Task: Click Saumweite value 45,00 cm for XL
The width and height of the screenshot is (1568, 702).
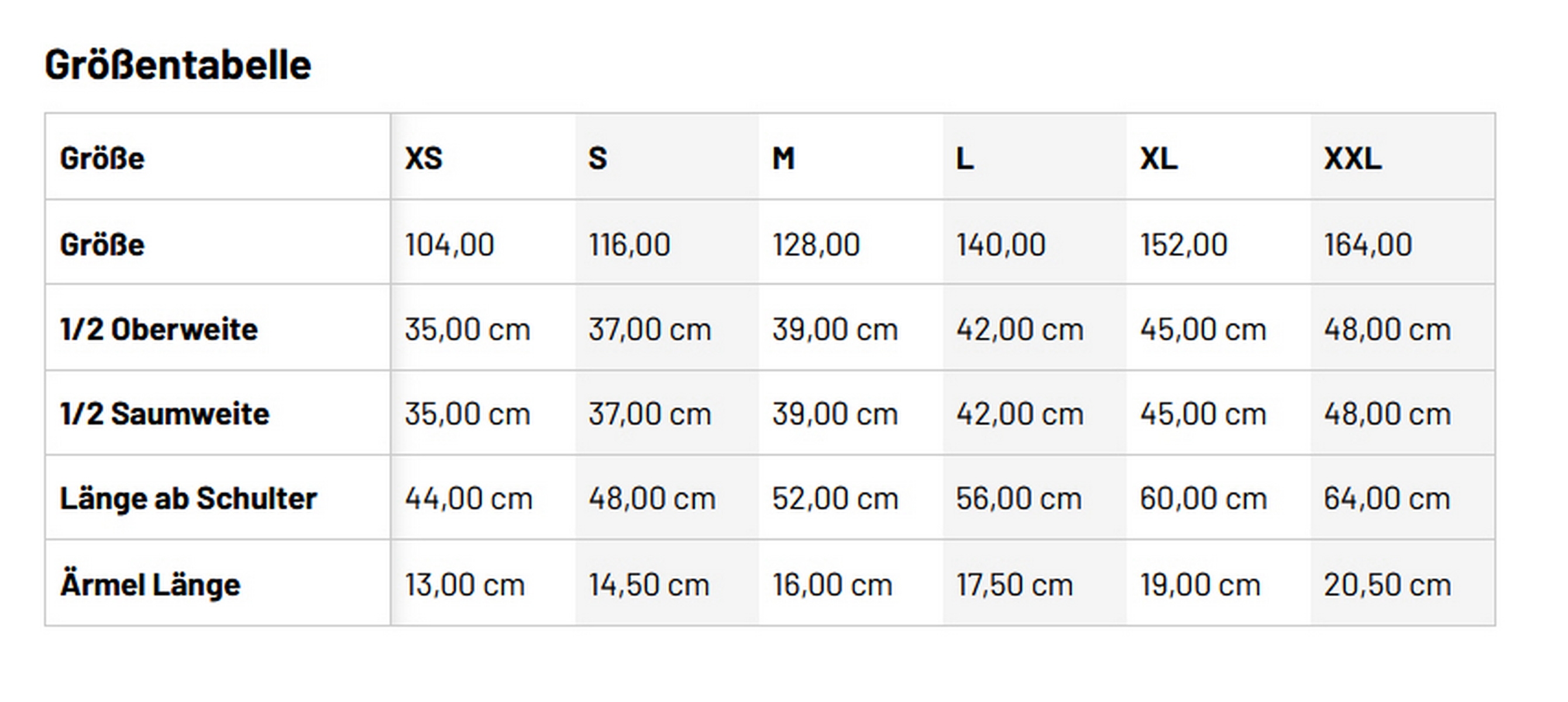Action: pos(1203,414)
